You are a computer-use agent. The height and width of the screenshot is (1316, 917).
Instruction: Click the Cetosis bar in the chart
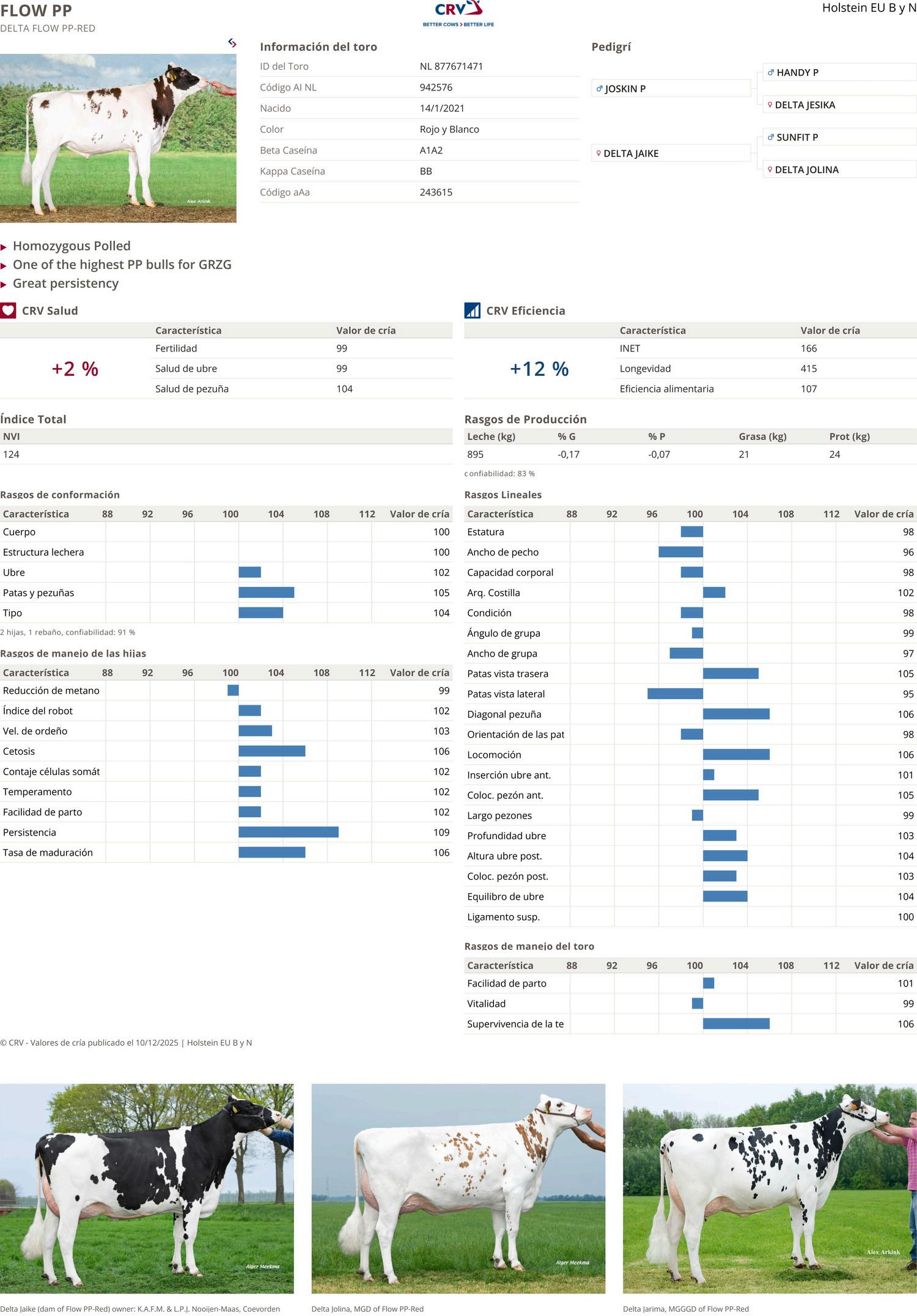(x=272, y=751)
